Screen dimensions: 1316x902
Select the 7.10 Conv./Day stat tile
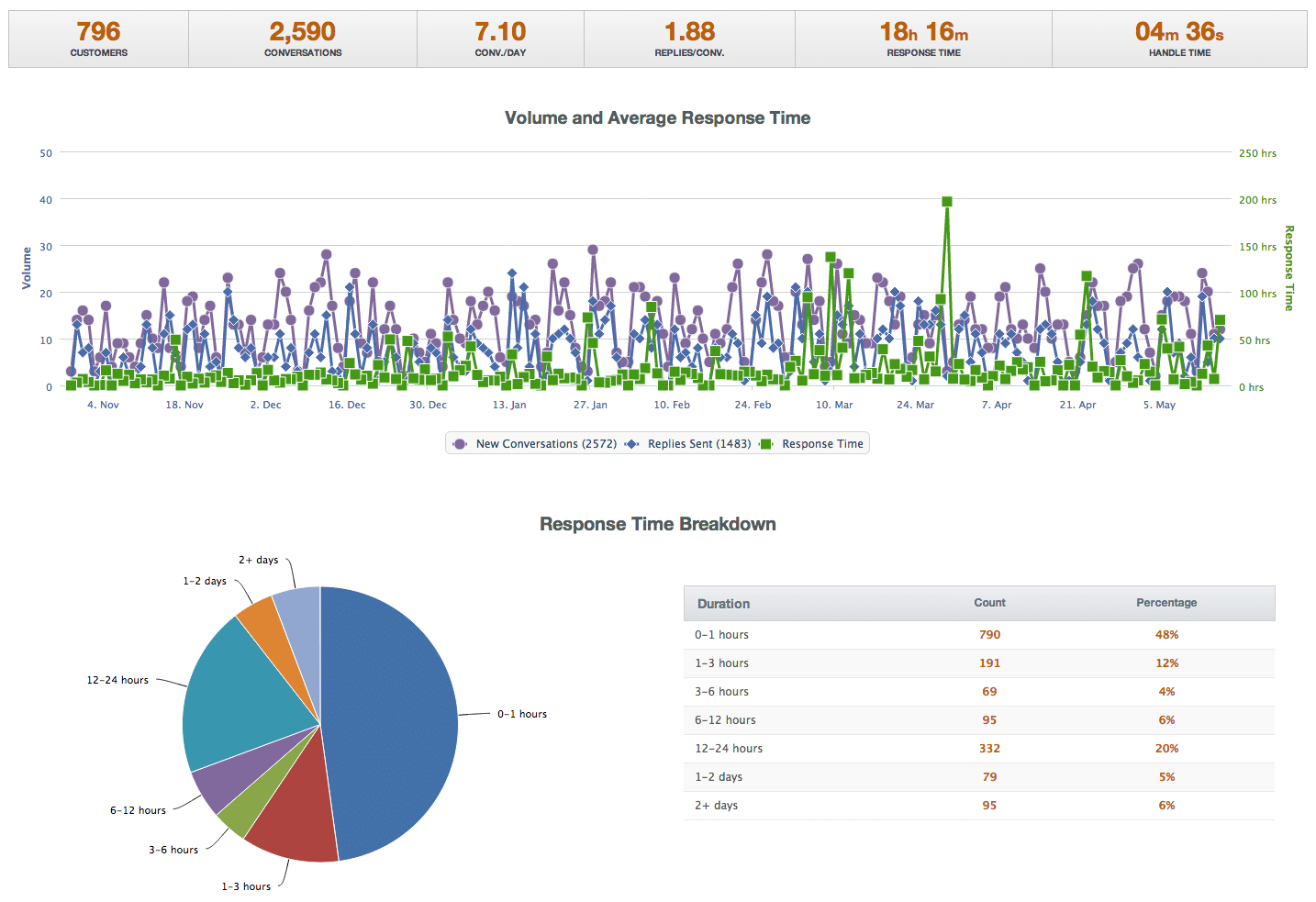[x=500, y=39]
